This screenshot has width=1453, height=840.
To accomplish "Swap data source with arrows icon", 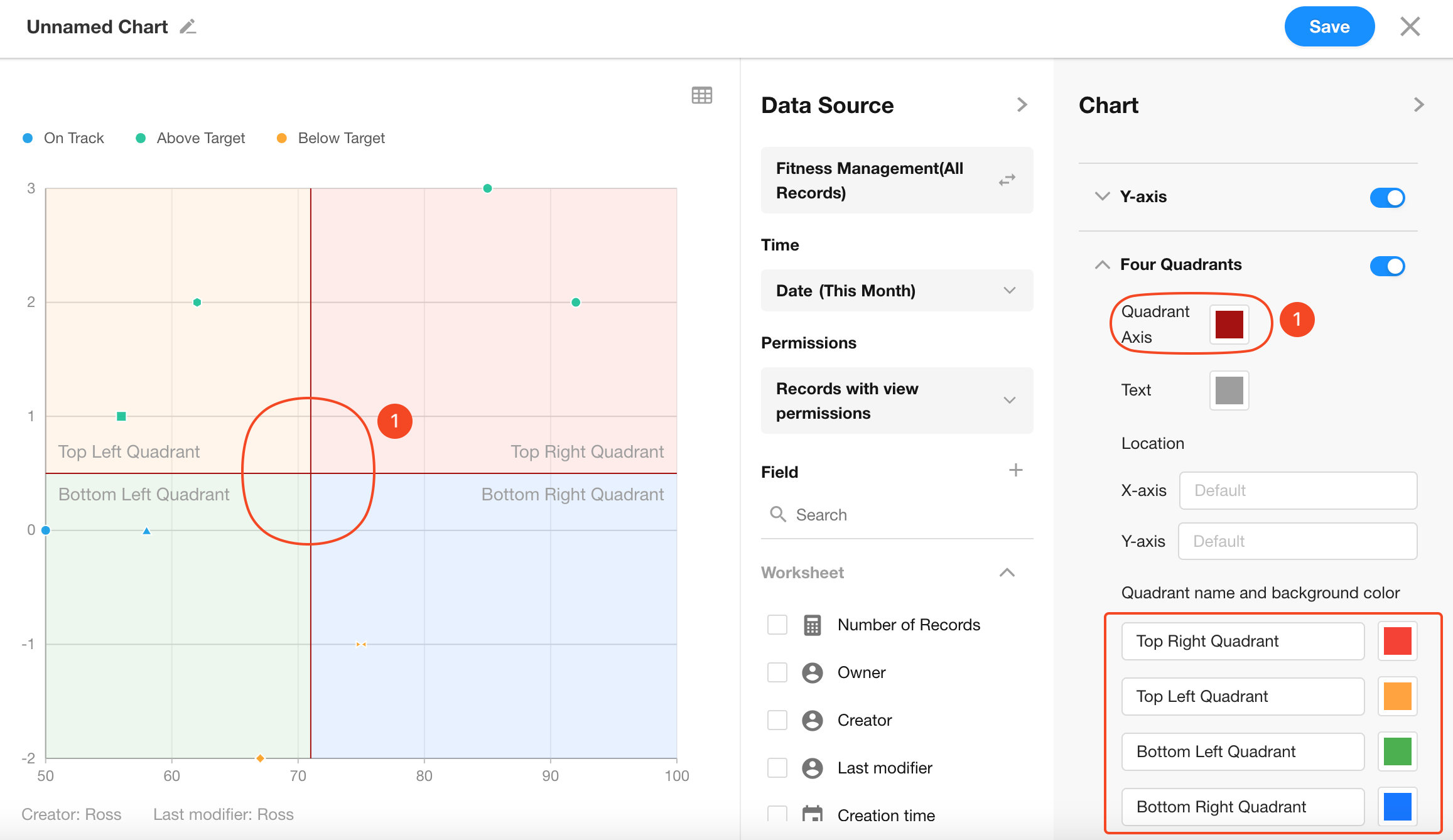I will click(x=1007, y=180).
